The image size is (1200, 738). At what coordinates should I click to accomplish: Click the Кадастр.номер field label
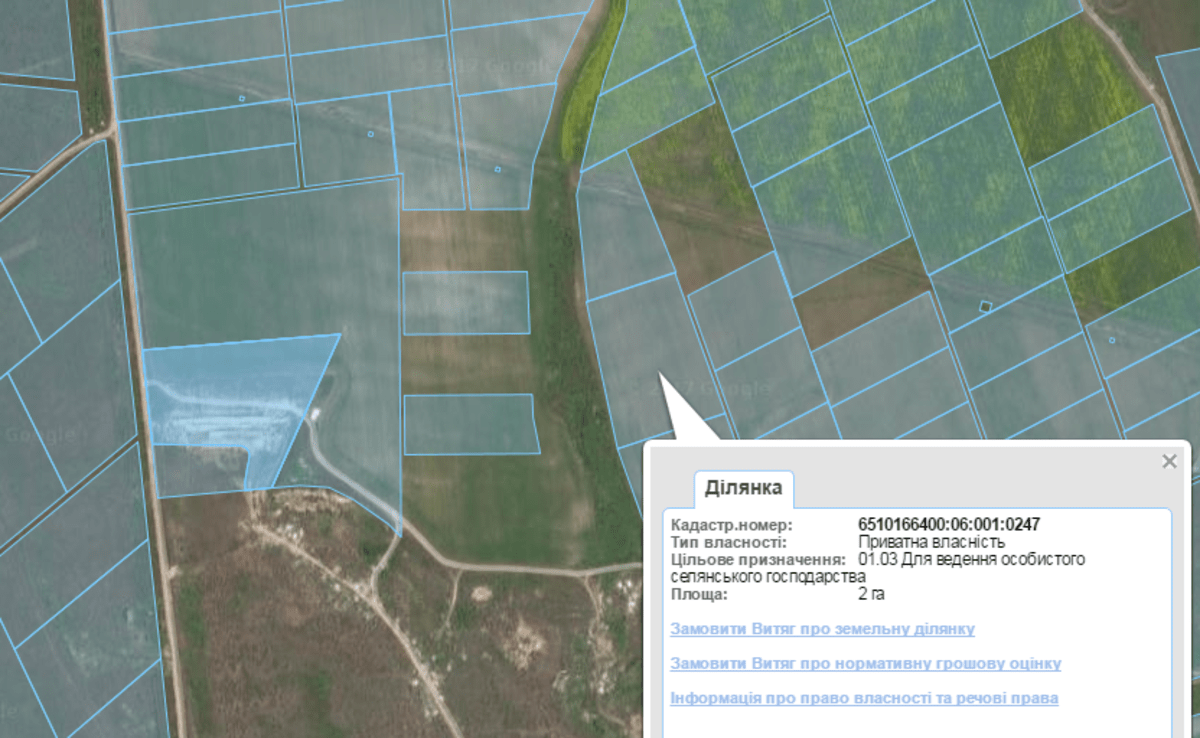[x=730, y=524]
